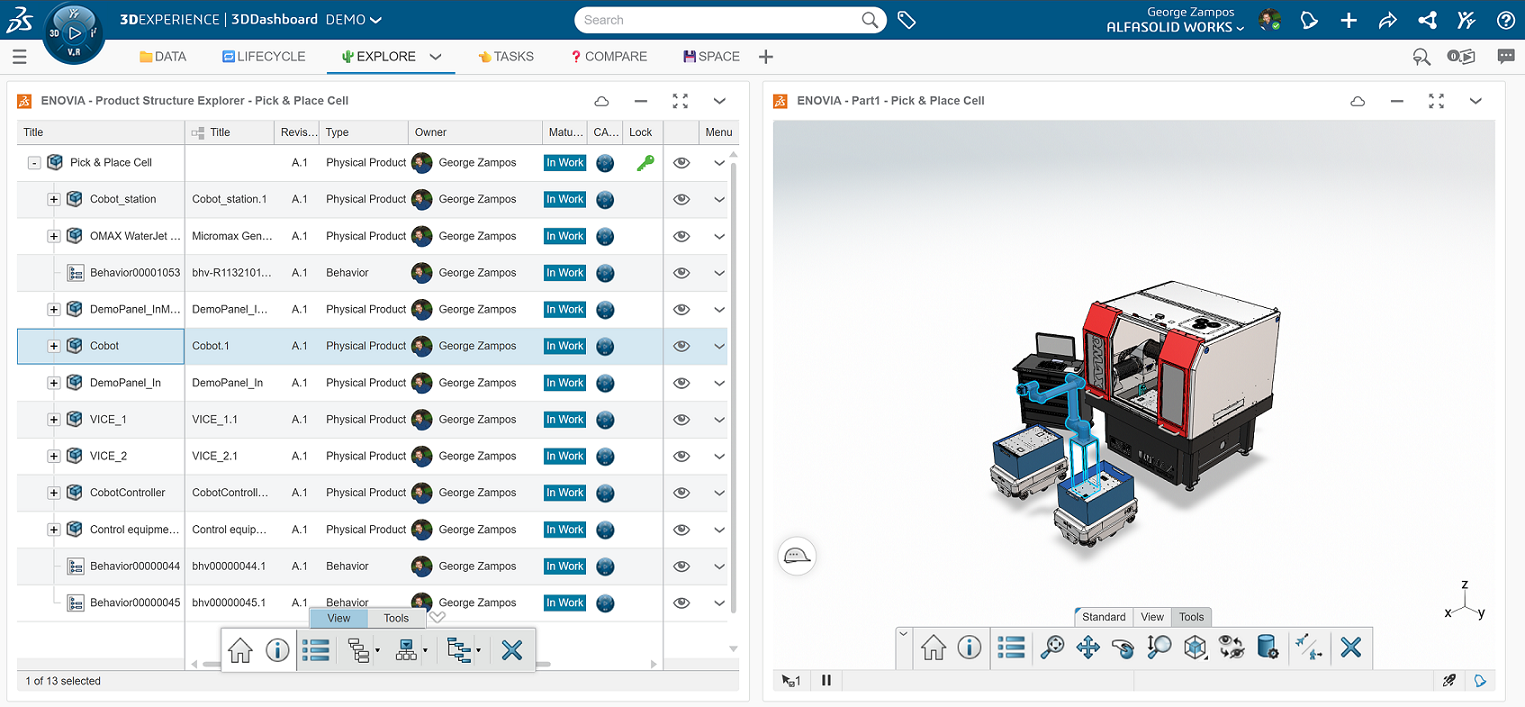Click home icon in Product Structure Explorer toolbar
This screenshot has height=707, width=1525.
tap(240, 650)
